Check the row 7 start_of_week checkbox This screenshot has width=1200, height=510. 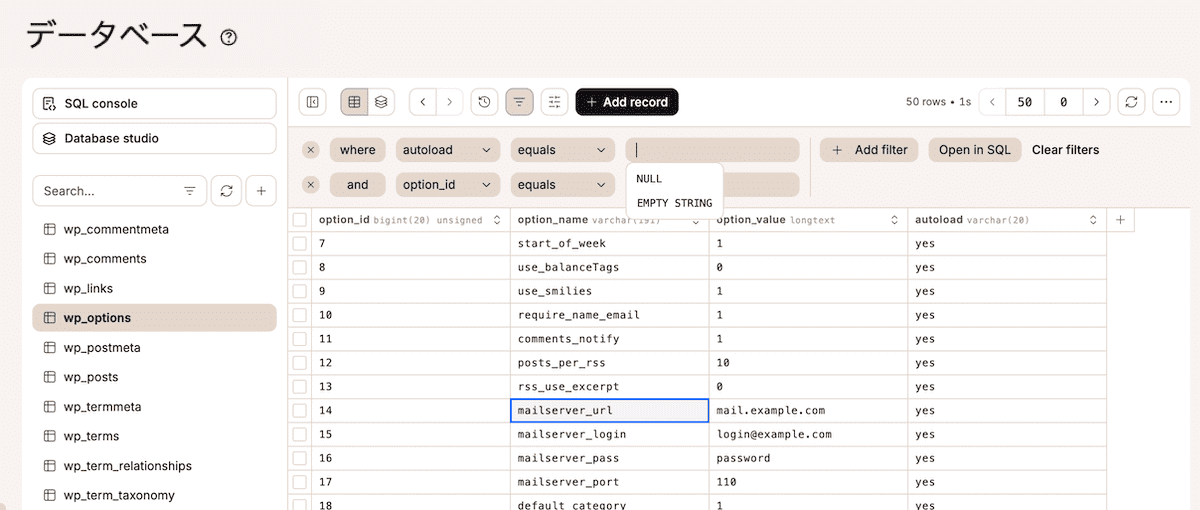point(300,244)
